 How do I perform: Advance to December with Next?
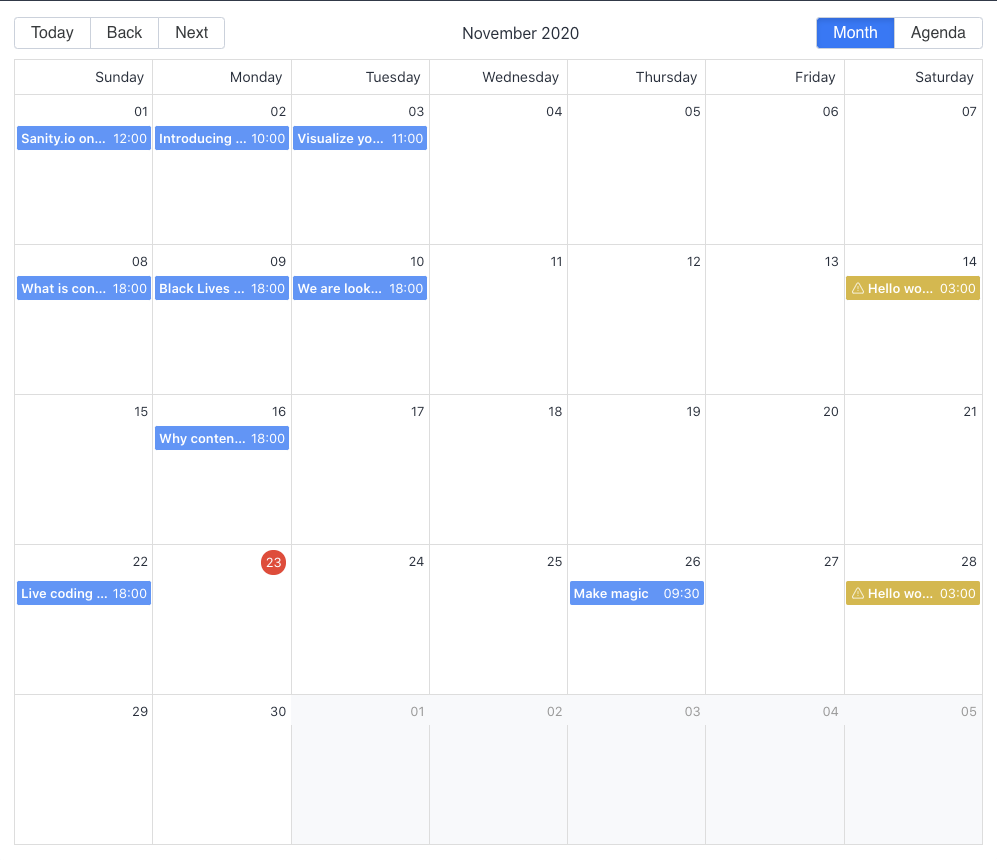(x=191, y=32)
